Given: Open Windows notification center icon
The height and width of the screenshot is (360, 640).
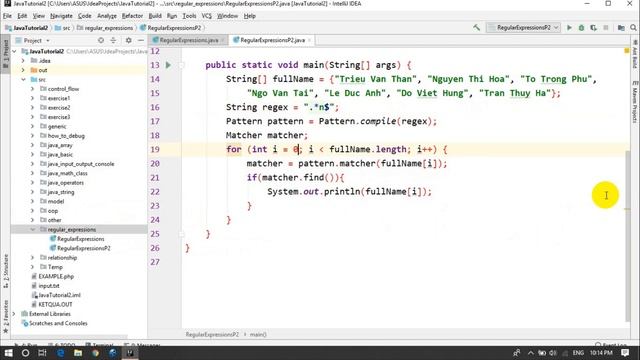Looking at the screenshot, I should (x=625, y=353).
